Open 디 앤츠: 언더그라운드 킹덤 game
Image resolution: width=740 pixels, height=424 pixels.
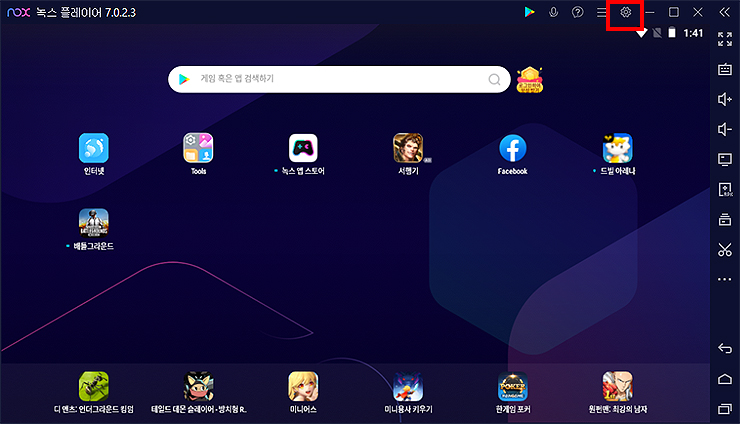[x=93, y=386]
